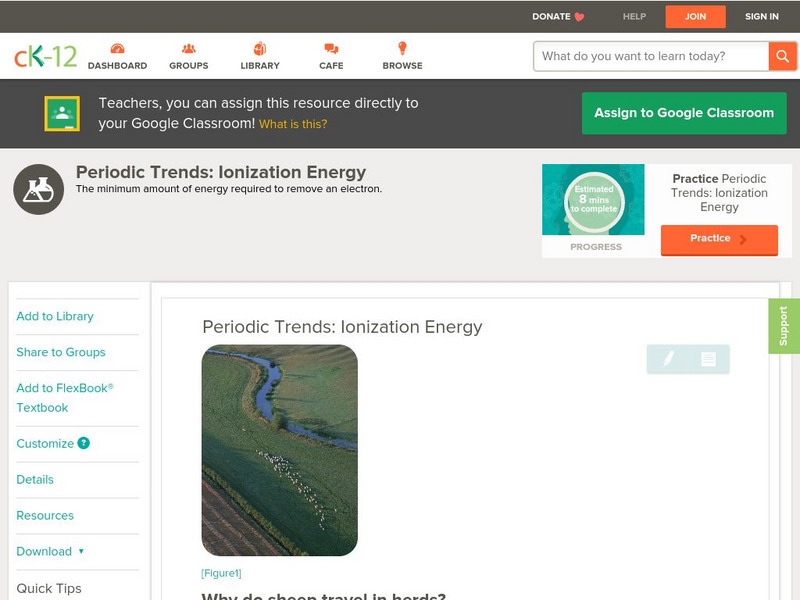This screenshot has width=800, height=600.
Task: Click the Donate heart icon
Action: point(579,17)
